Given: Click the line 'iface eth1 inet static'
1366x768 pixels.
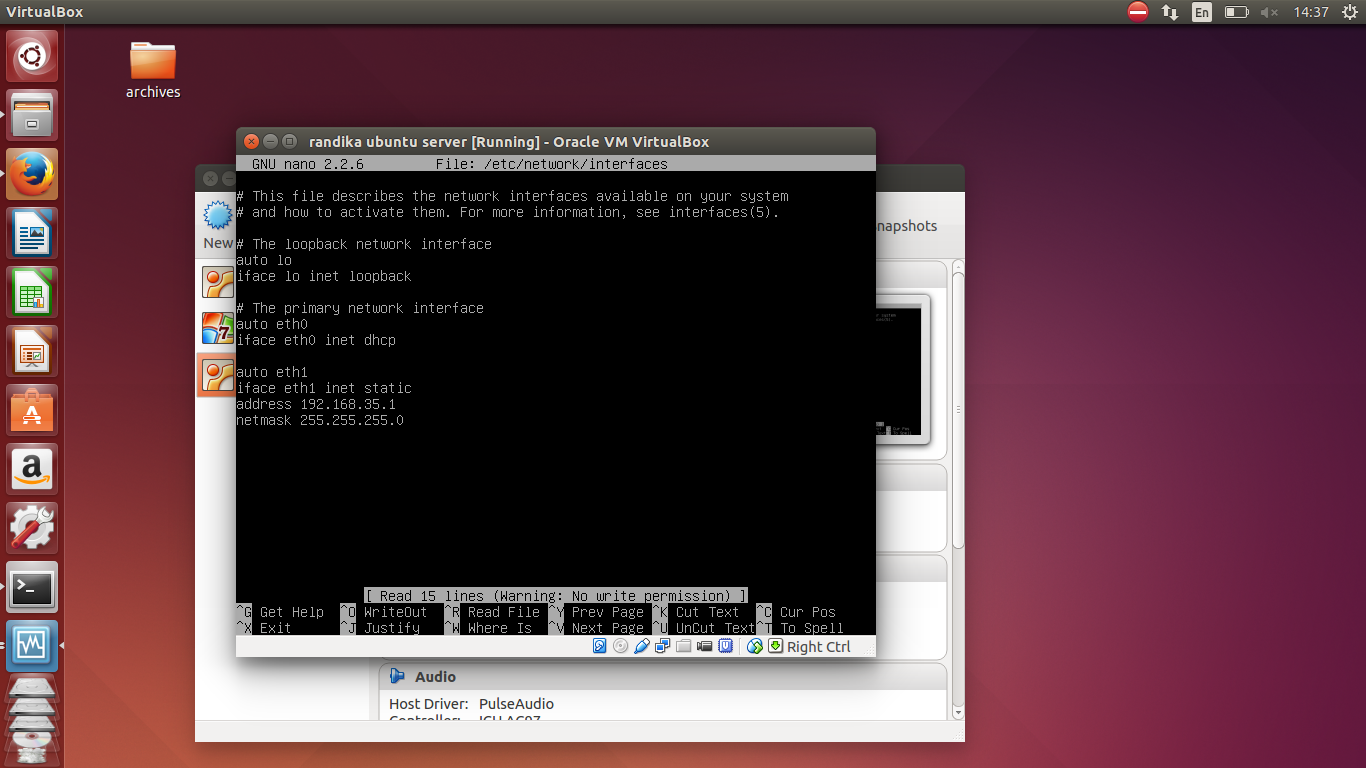Looking at the screenshot, I should click(x=324, y=388).
